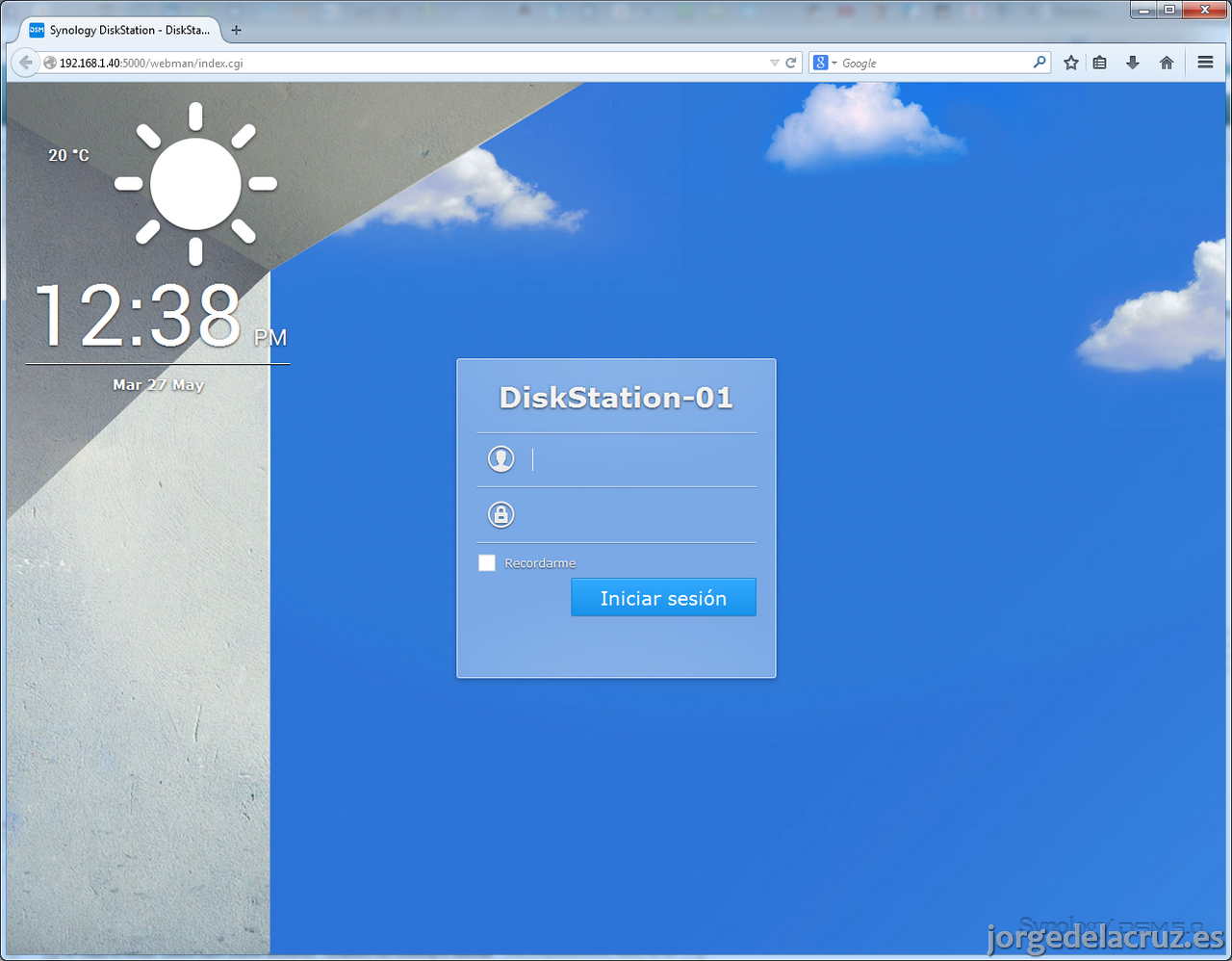Open the Firefox hamburger menu
The width and height of the screenshot is (1232, 961).
click(x=1205, y=63)
